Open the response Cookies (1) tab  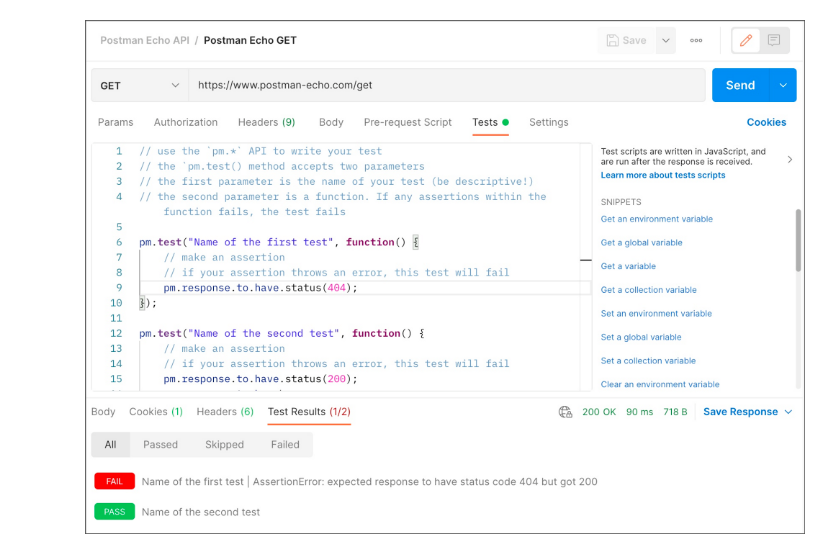[x=156, y=412]
